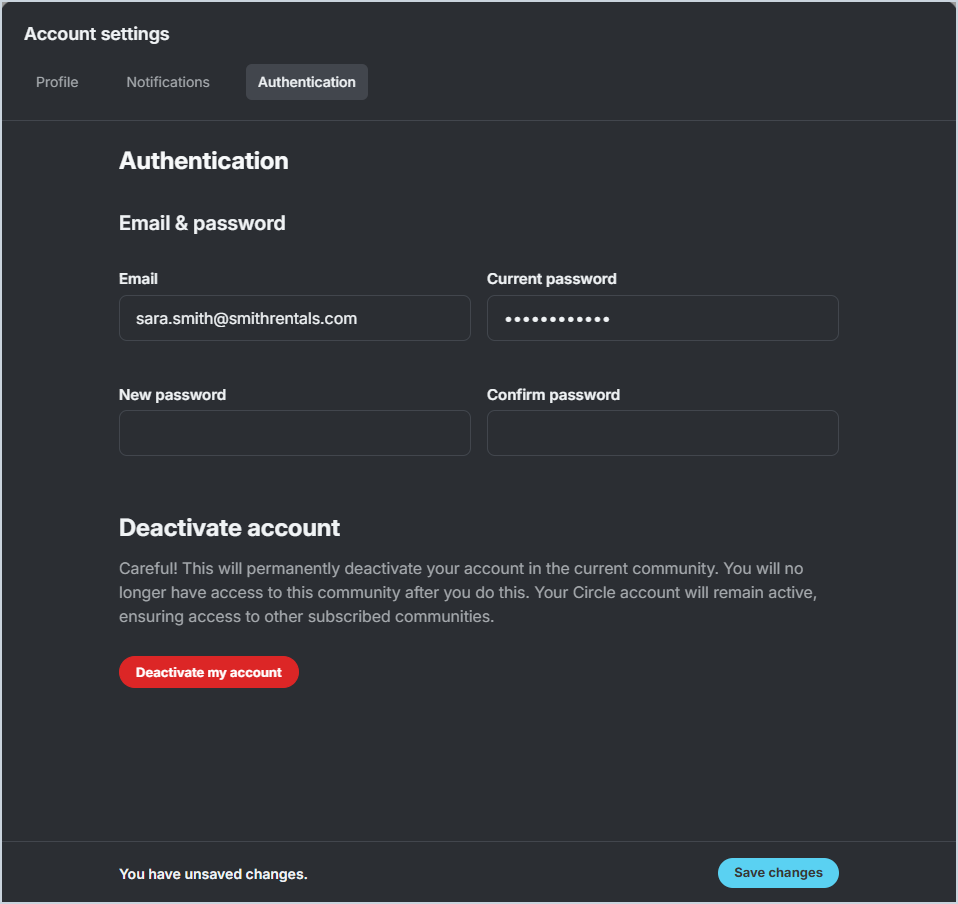Image resolution: width=958 pixels, height=904 pixels.
Task: Click the sara.smith@smithrentals.com address text
Action: [x=246, y=318]
